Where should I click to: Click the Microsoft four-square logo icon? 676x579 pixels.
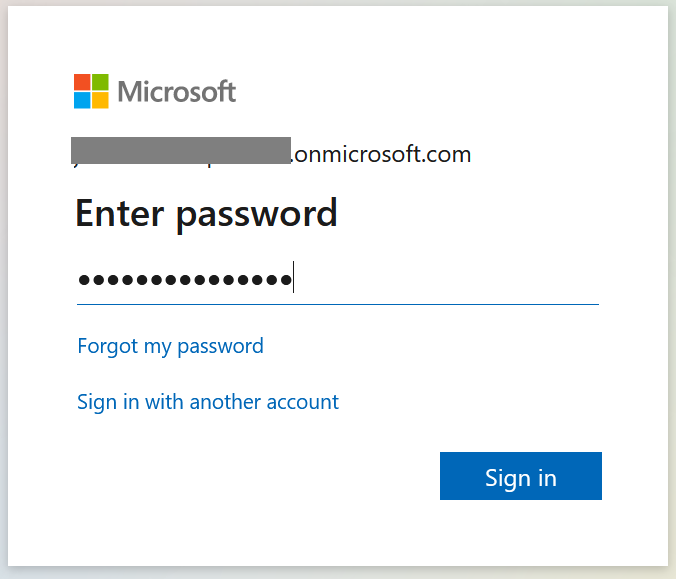coord(91,91)
